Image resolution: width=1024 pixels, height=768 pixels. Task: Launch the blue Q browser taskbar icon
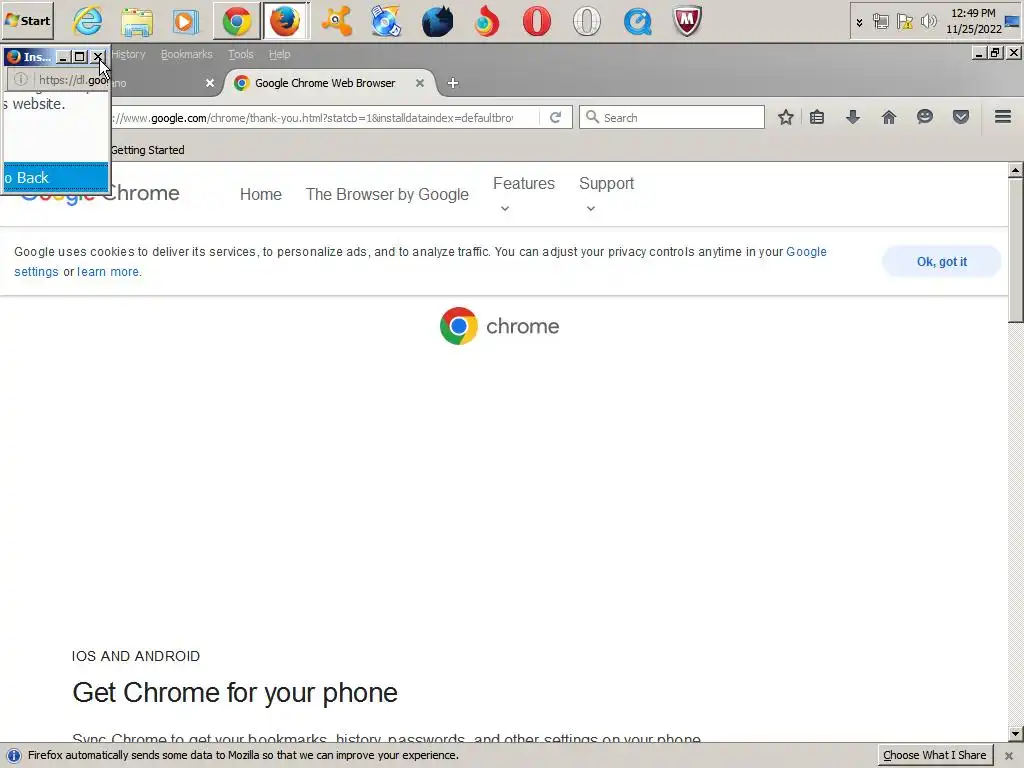(637, 21)
